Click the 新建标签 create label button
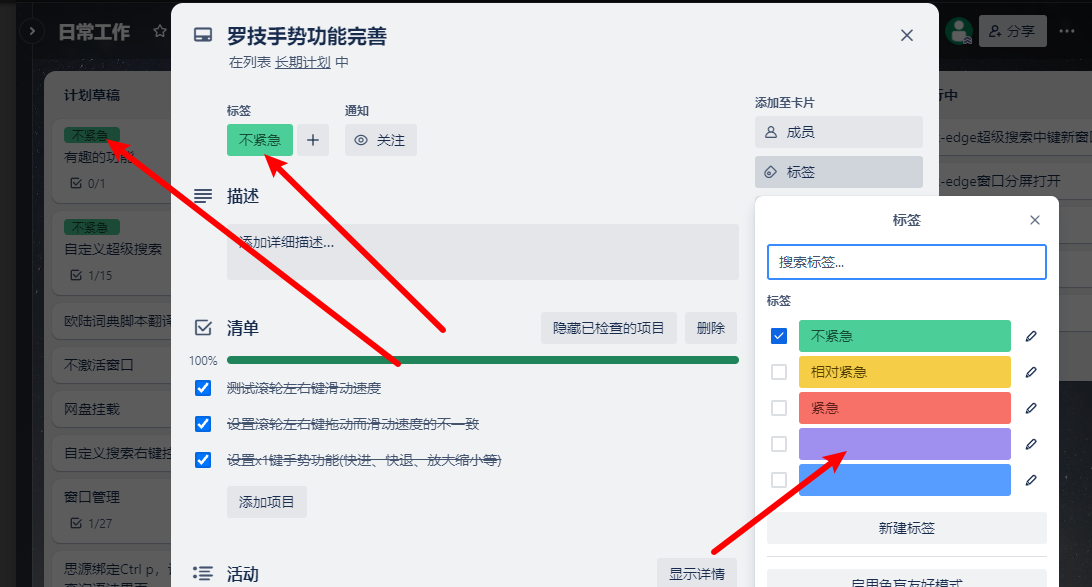1092x587 pixels. pyautogui.click(x=906, y=529)
